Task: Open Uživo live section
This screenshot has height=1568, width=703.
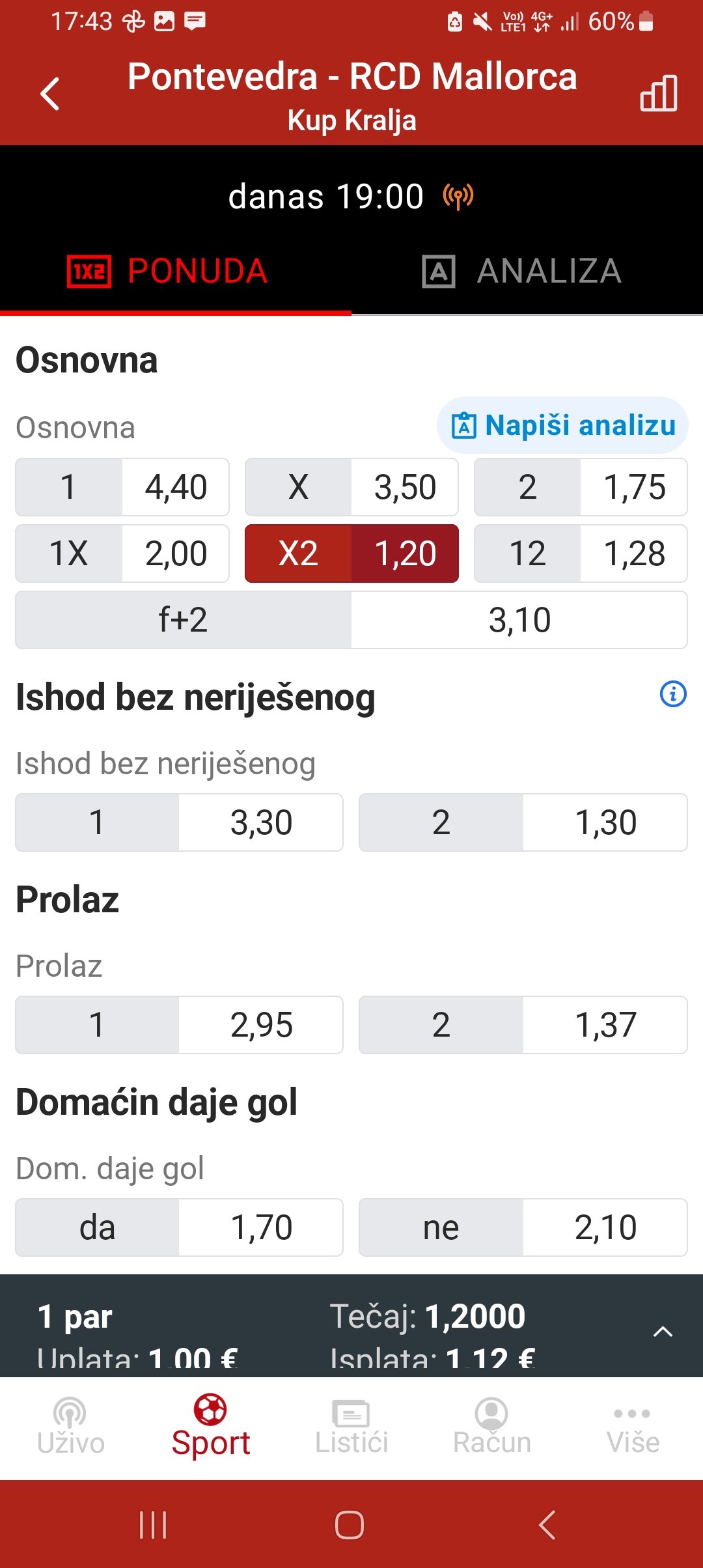Action: tap(70, 1425)
